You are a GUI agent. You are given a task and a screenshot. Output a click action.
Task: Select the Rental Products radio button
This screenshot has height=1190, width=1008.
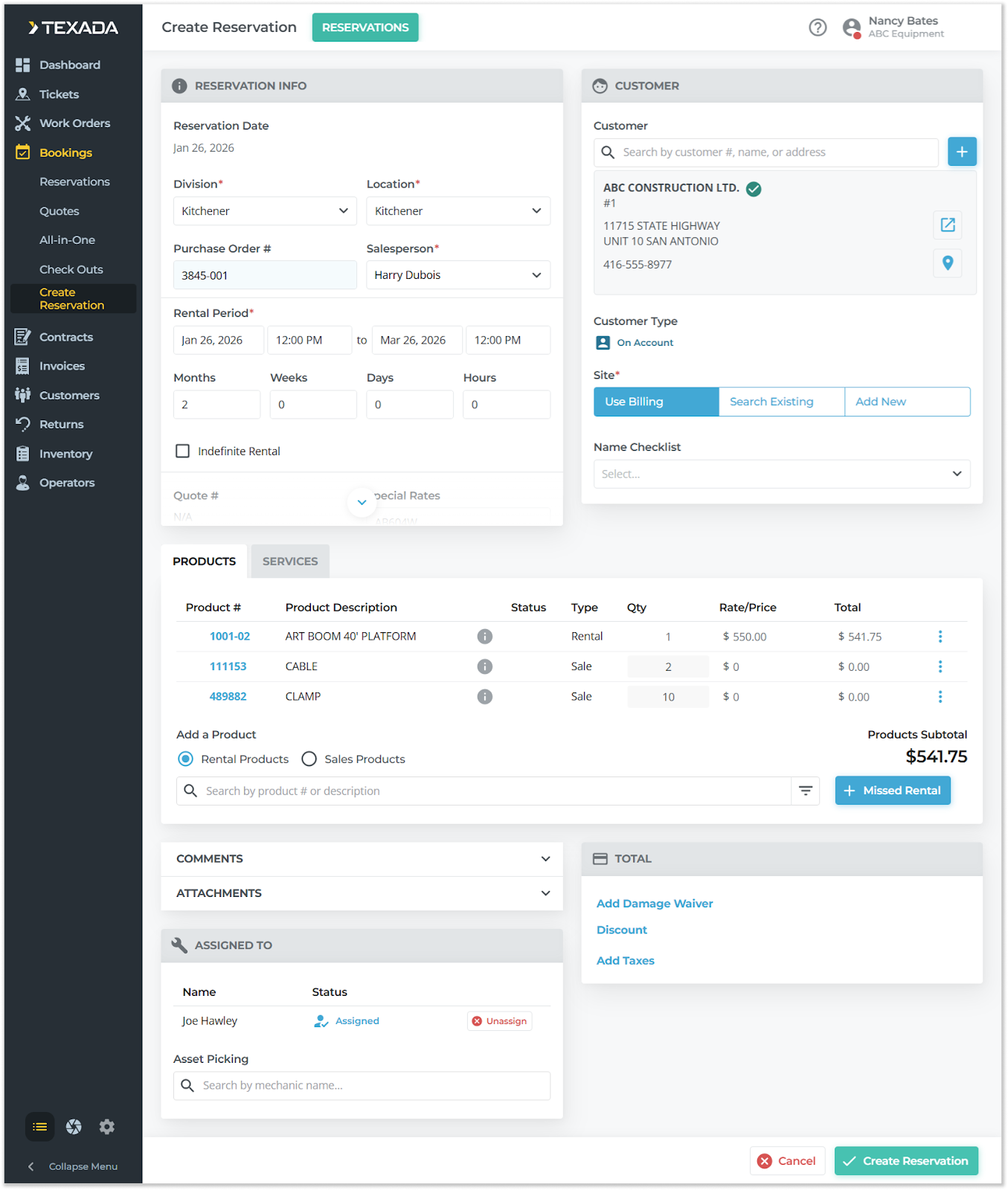(x=186, y=759)
